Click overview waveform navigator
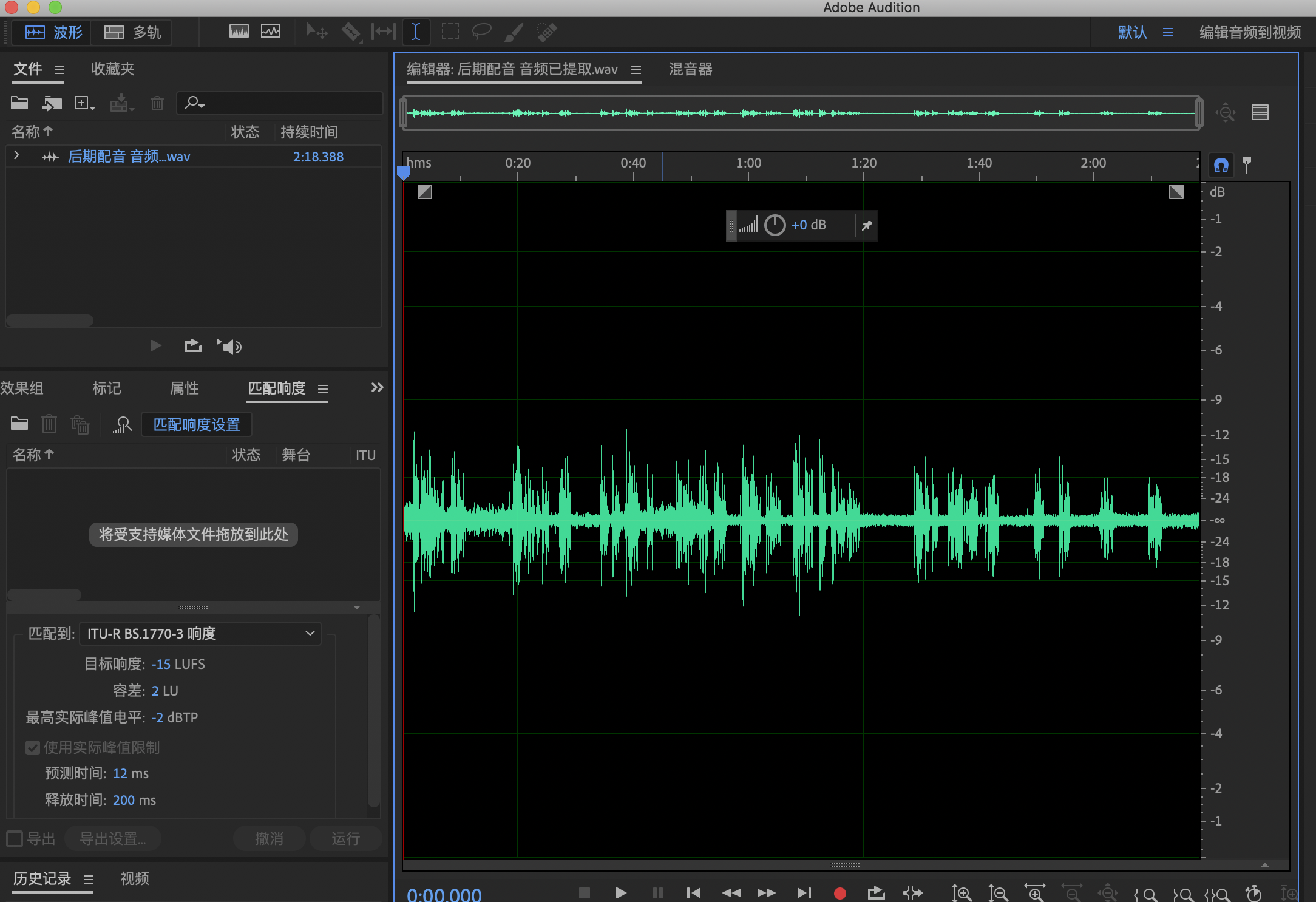 801,113
